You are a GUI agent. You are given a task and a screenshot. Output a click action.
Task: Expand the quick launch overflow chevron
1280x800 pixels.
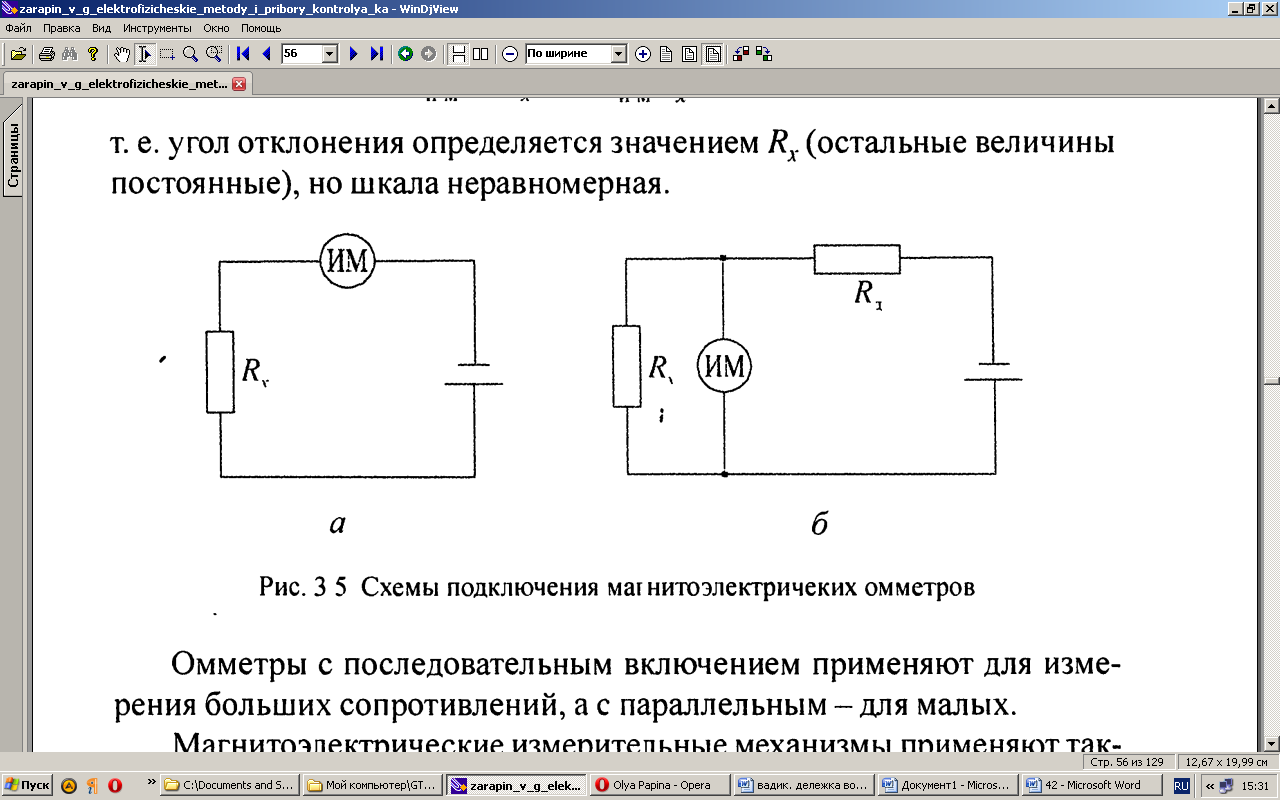(x=151, y=780)
